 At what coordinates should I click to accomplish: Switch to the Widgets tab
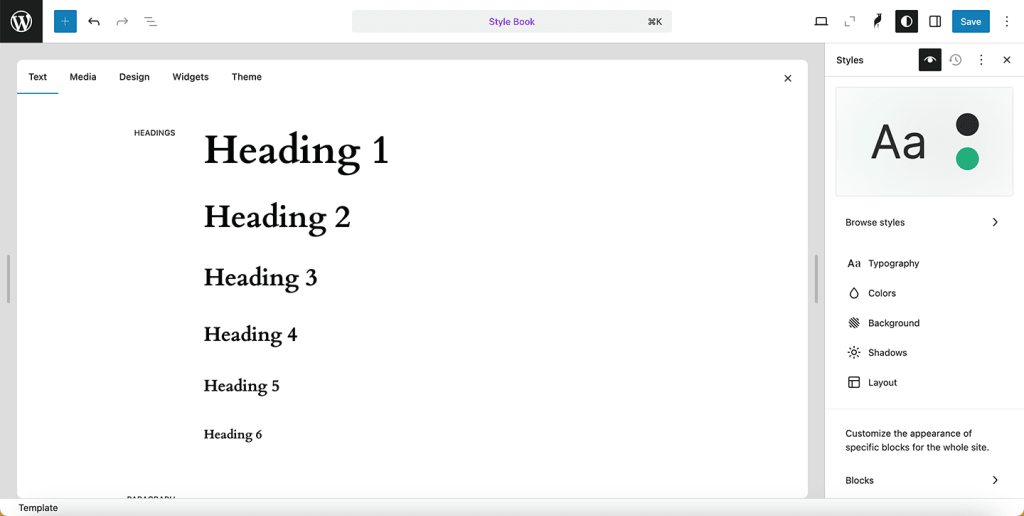190,77
